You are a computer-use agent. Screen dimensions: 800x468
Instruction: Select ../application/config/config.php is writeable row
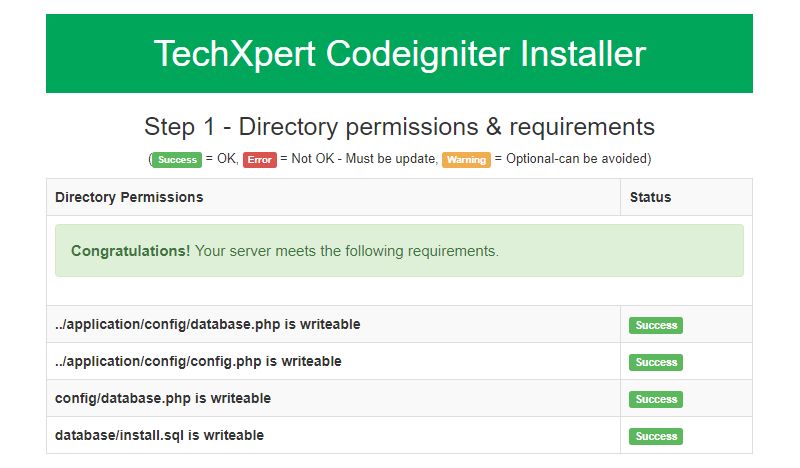[x=198, y=361]
